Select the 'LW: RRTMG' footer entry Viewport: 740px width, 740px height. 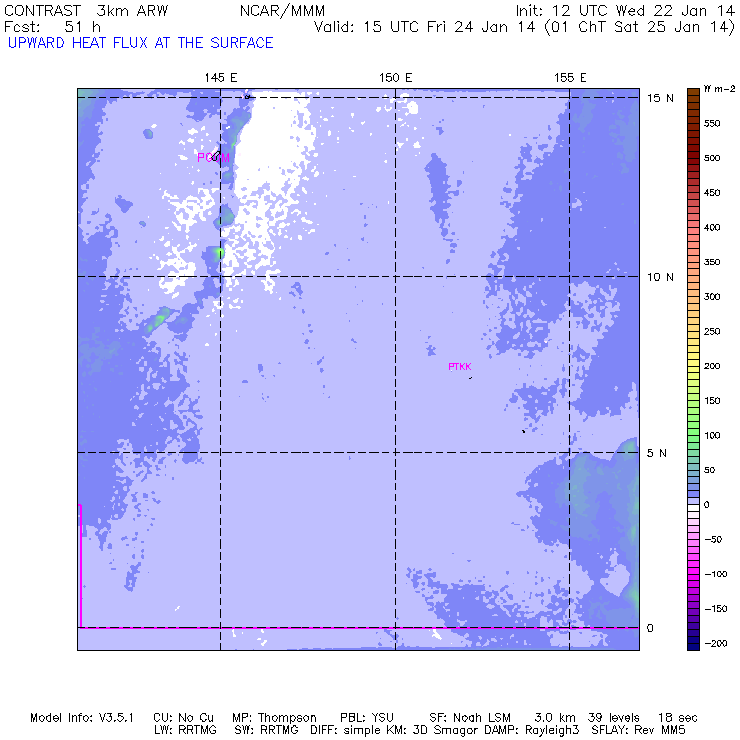(185, 730)
